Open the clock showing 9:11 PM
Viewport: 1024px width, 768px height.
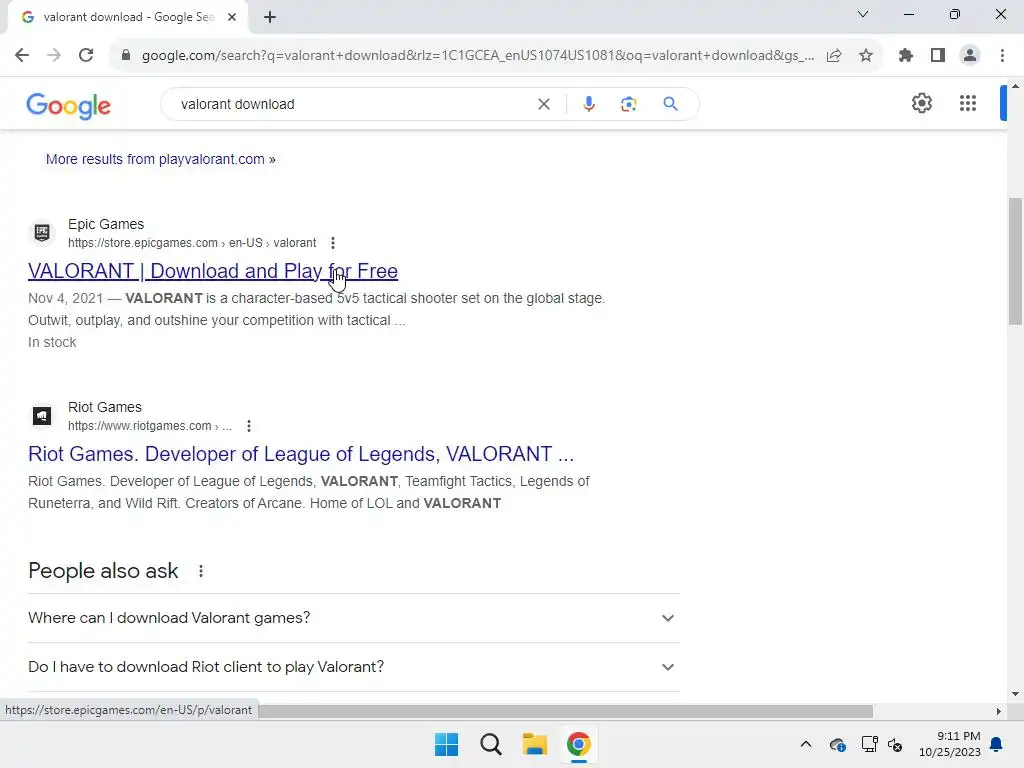tap(950, 744)
